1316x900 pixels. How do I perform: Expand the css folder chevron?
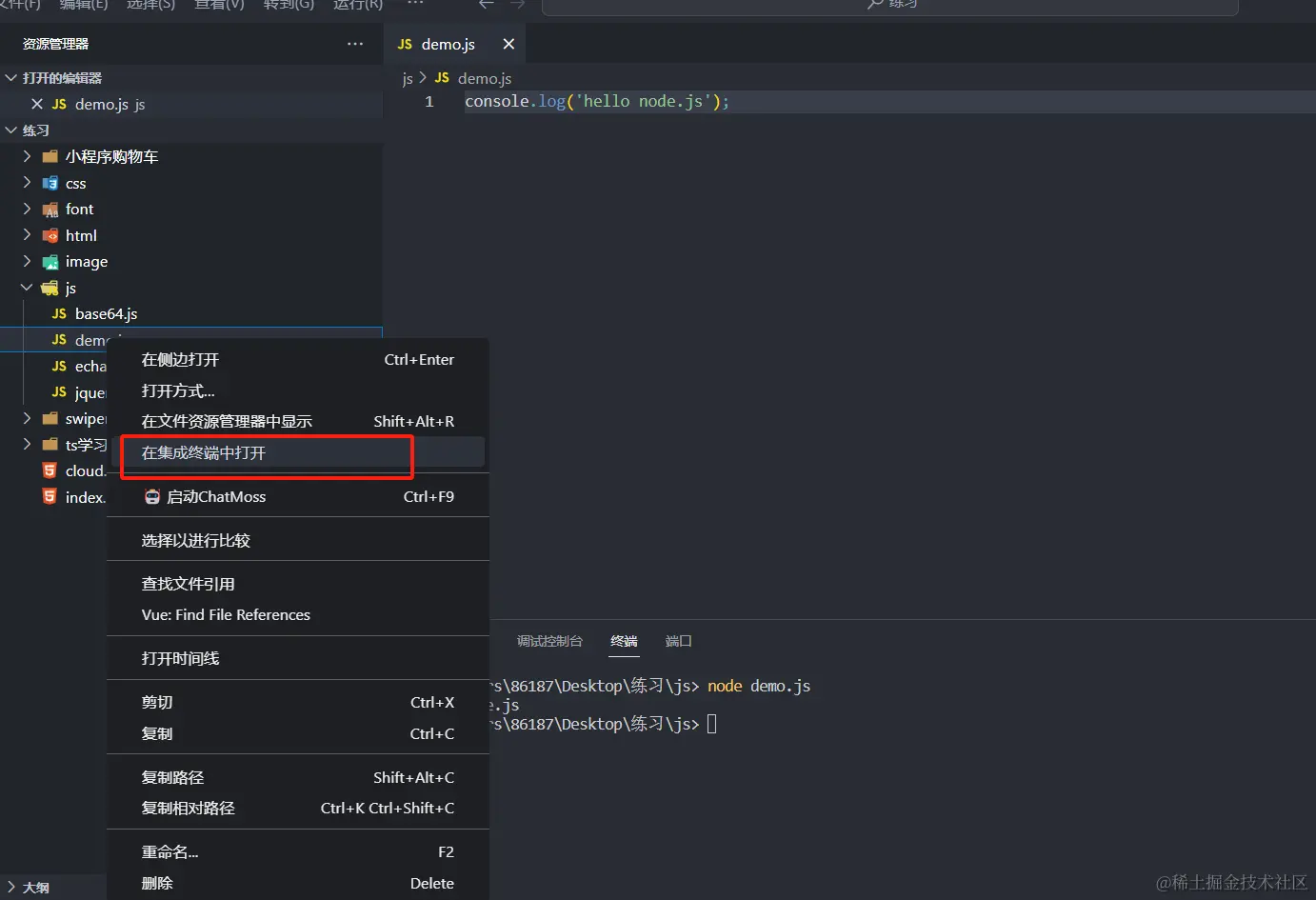(27, 183)
